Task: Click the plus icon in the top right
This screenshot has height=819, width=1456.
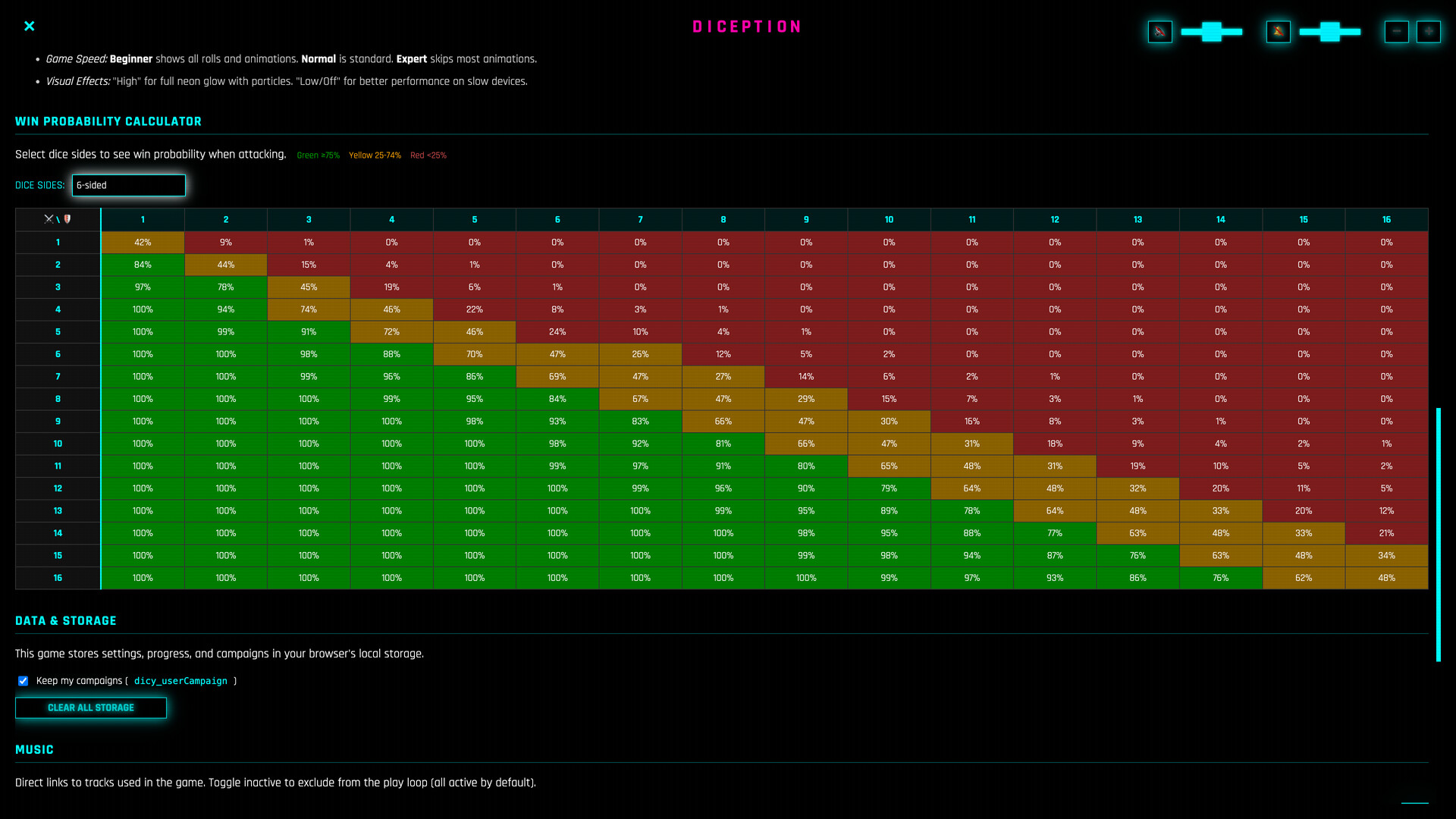Action: click(1429, 32)
